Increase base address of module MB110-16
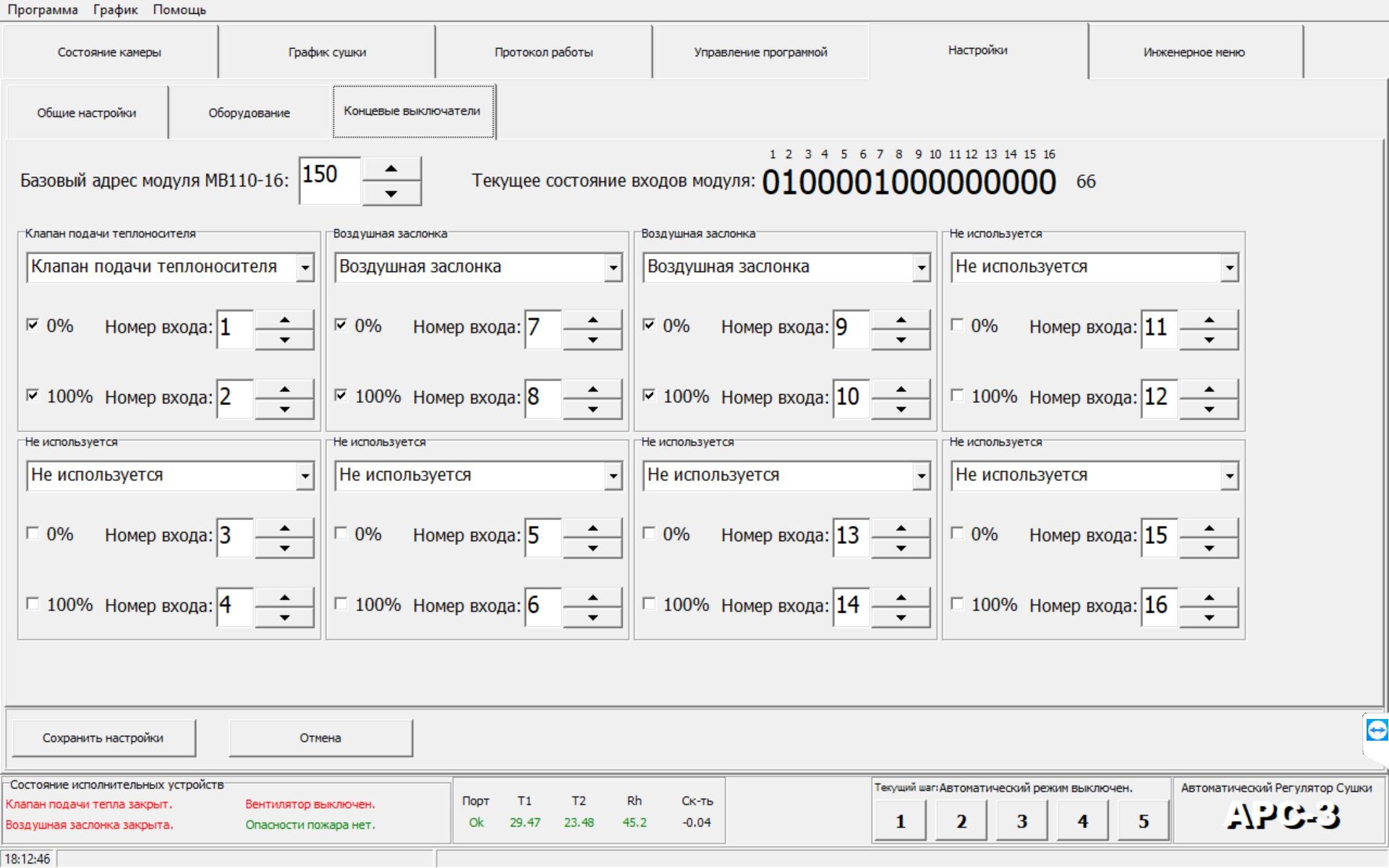The width and height of the screenshot is (1389, 868). (391, 169)
